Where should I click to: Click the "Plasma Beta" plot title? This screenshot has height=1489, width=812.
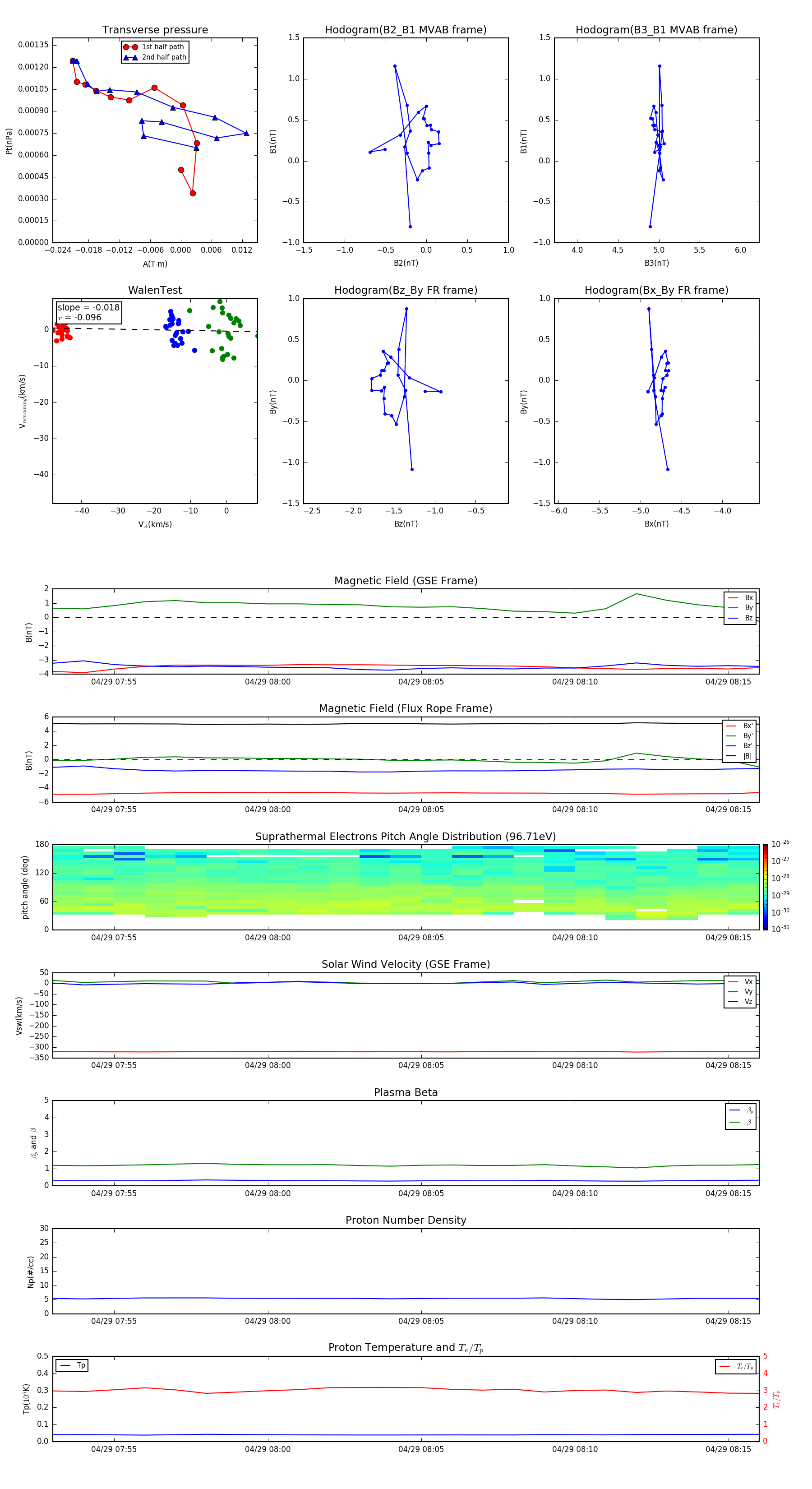pos(406,1092)
